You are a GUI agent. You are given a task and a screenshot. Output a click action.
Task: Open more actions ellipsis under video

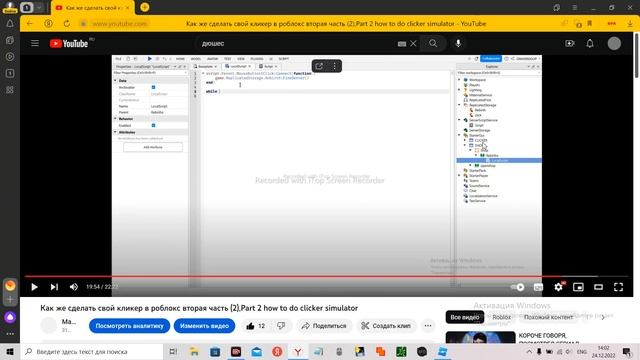(x=428, y=326)
